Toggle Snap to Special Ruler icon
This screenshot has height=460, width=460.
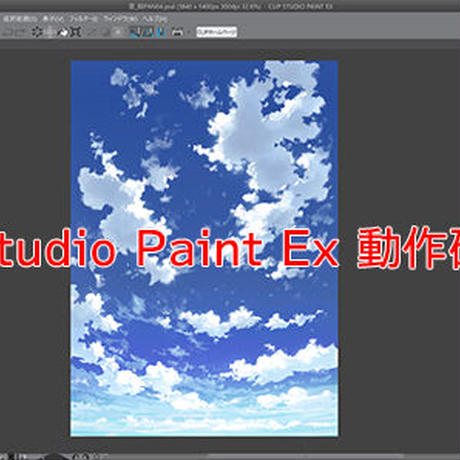[148, 32]
